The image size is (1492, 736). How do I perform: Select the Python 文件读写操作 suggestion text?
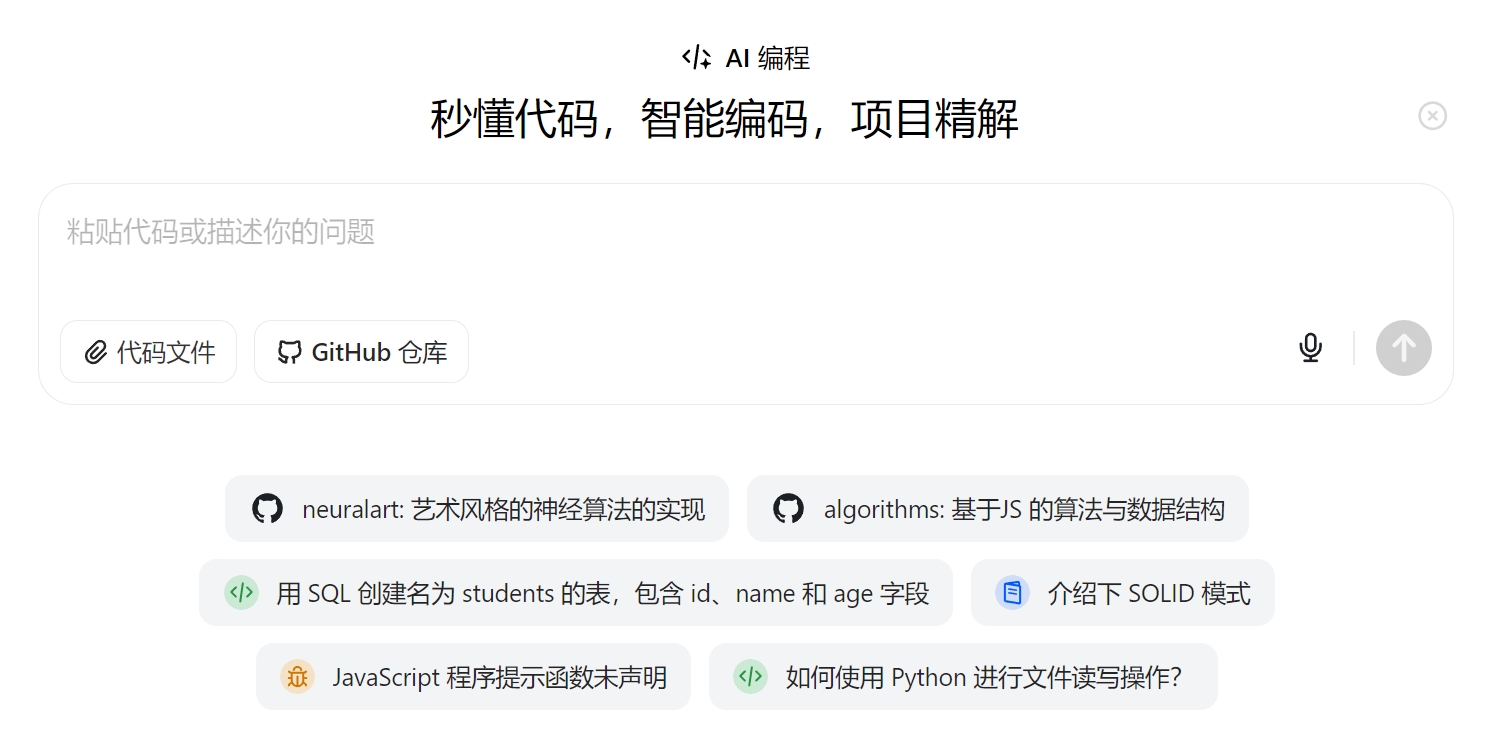[x=983, y=678]
